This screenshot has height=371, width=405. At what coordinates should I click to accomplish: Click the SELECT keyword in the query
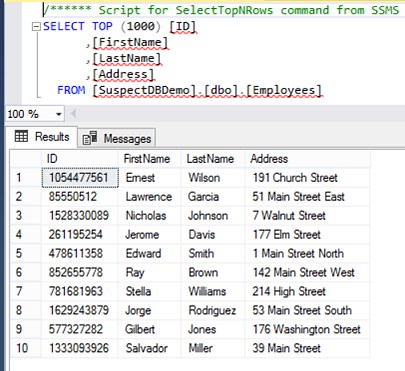64,26
